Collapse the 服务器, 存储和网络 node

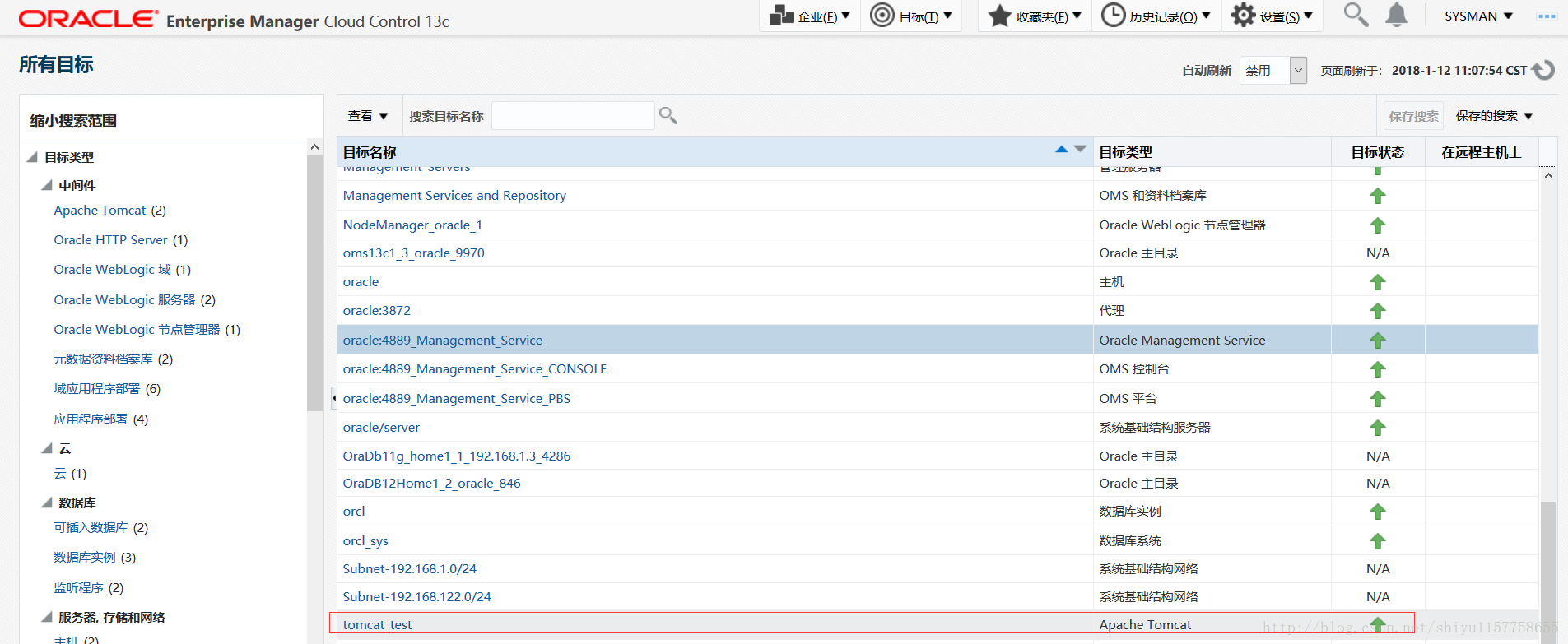[47, 617]
